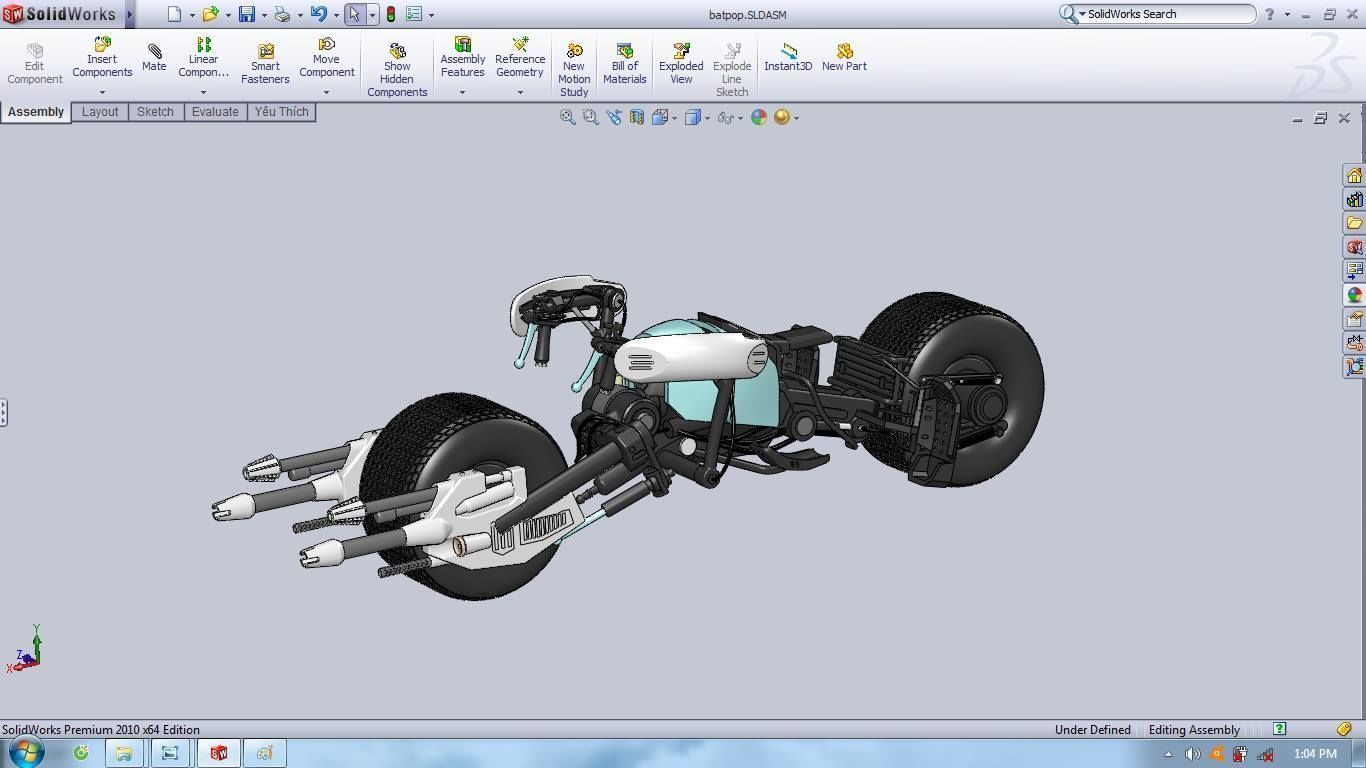1366x768 pixels.
Task: Open File Explorer task pane tab
Action: (1354, 223)
